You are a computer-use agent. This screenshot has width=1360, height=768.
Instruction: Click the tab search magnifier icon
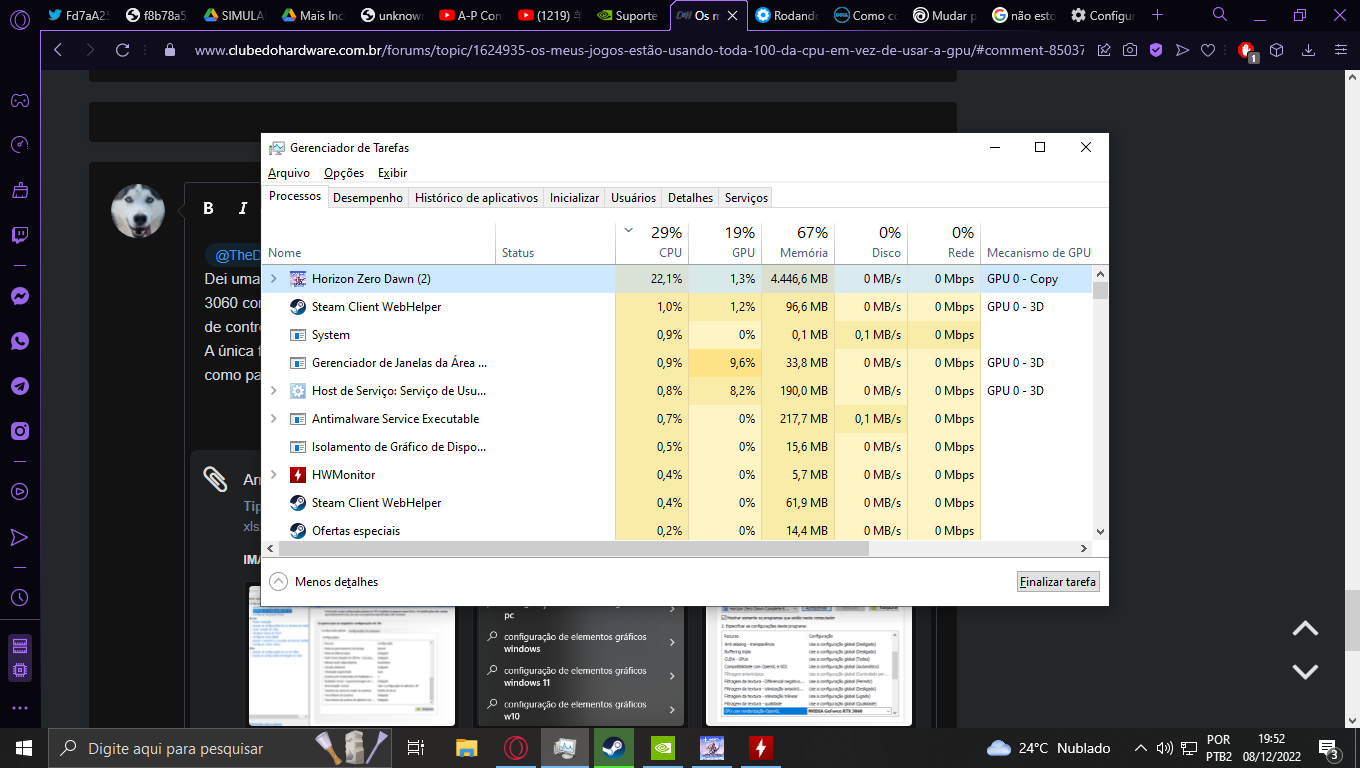[x=1220, y=15]
